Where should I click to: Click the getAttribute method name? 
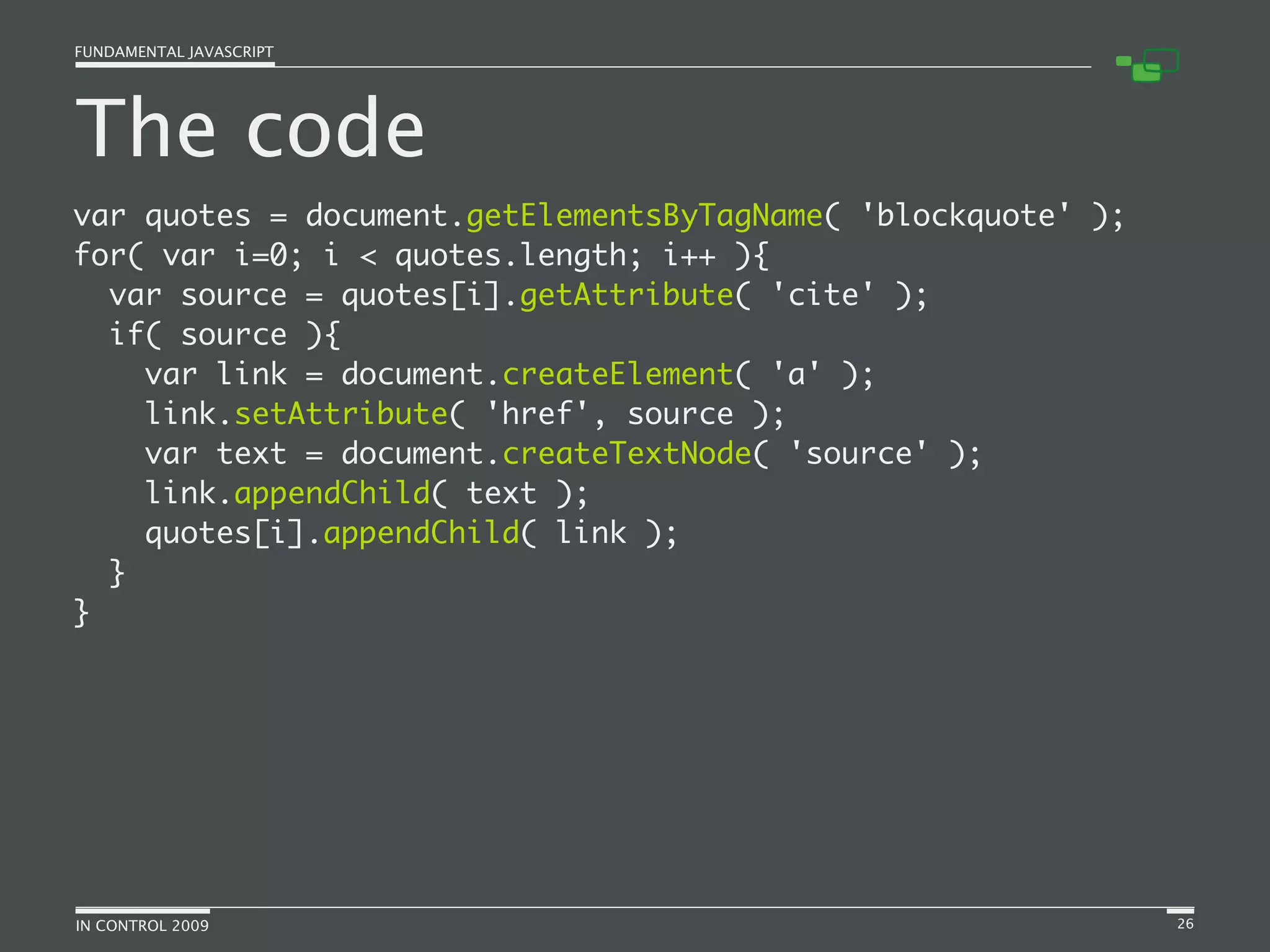point(626,295)
